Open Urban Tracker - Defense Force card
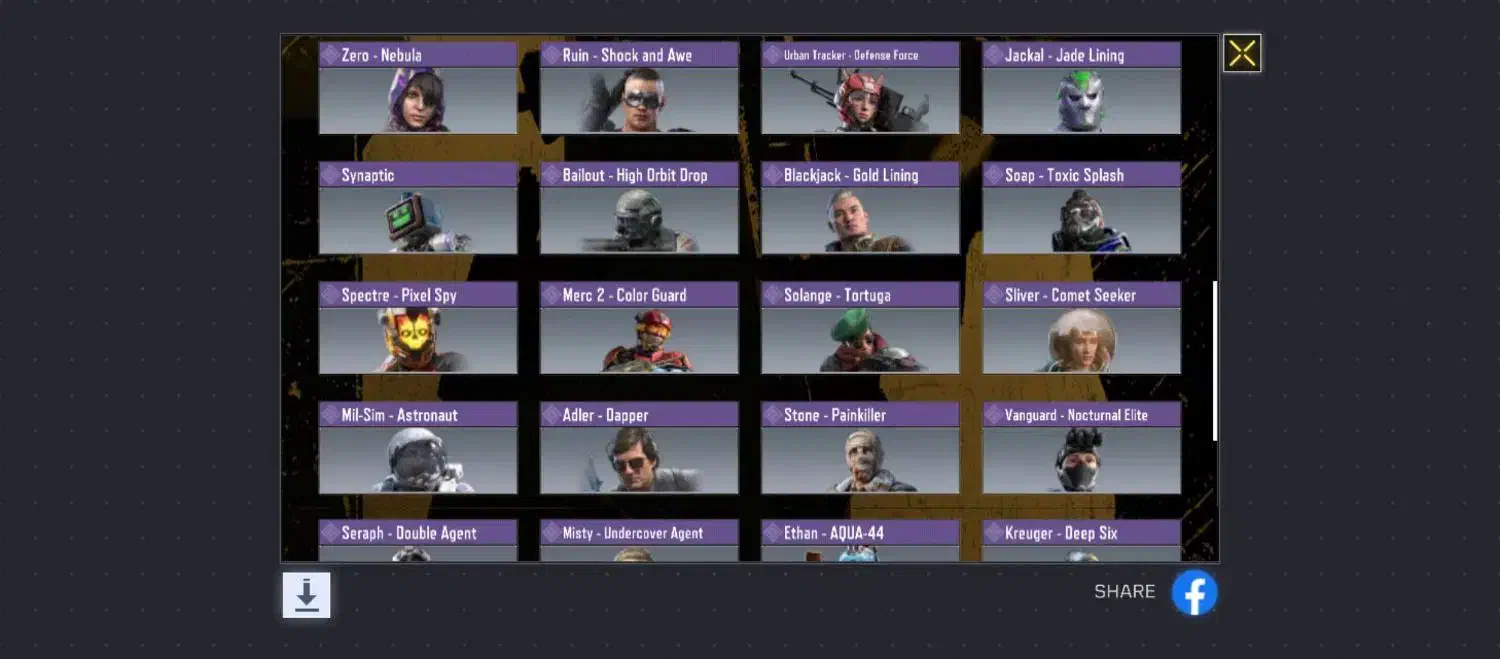 tap(860, 88)
